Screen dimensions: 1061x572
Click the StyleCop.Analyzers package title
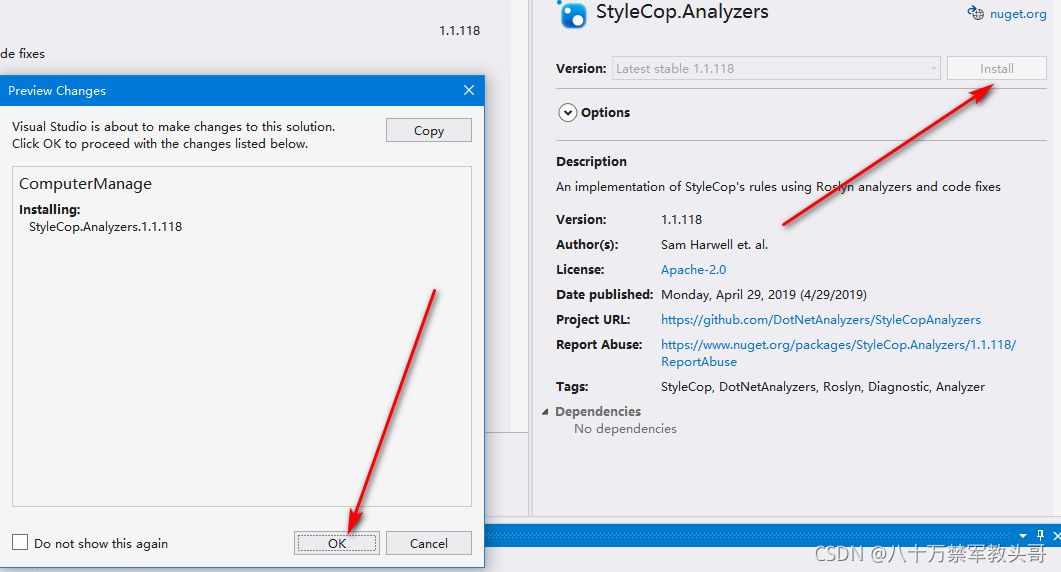(x=682, y=12)
